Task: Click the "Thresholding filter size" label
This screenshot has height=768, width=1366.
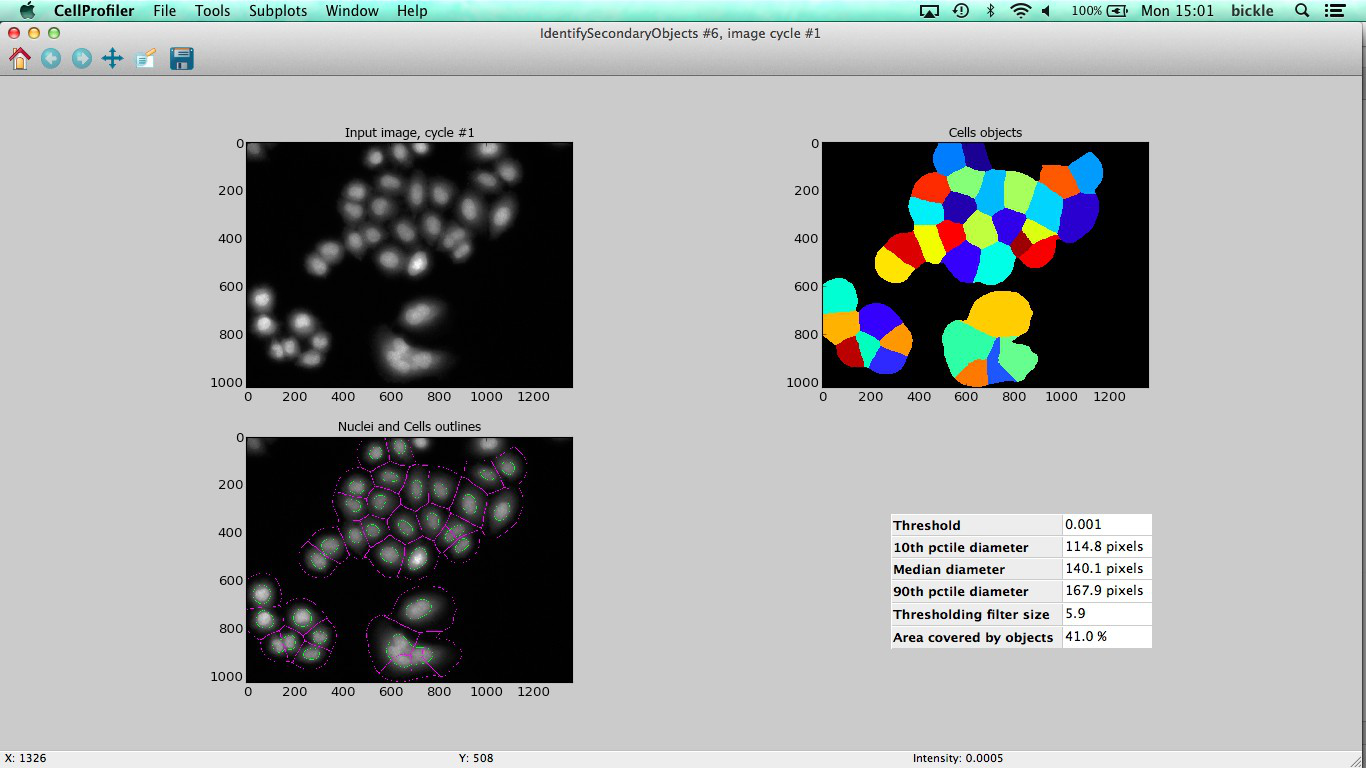Action: pos(972,614)
